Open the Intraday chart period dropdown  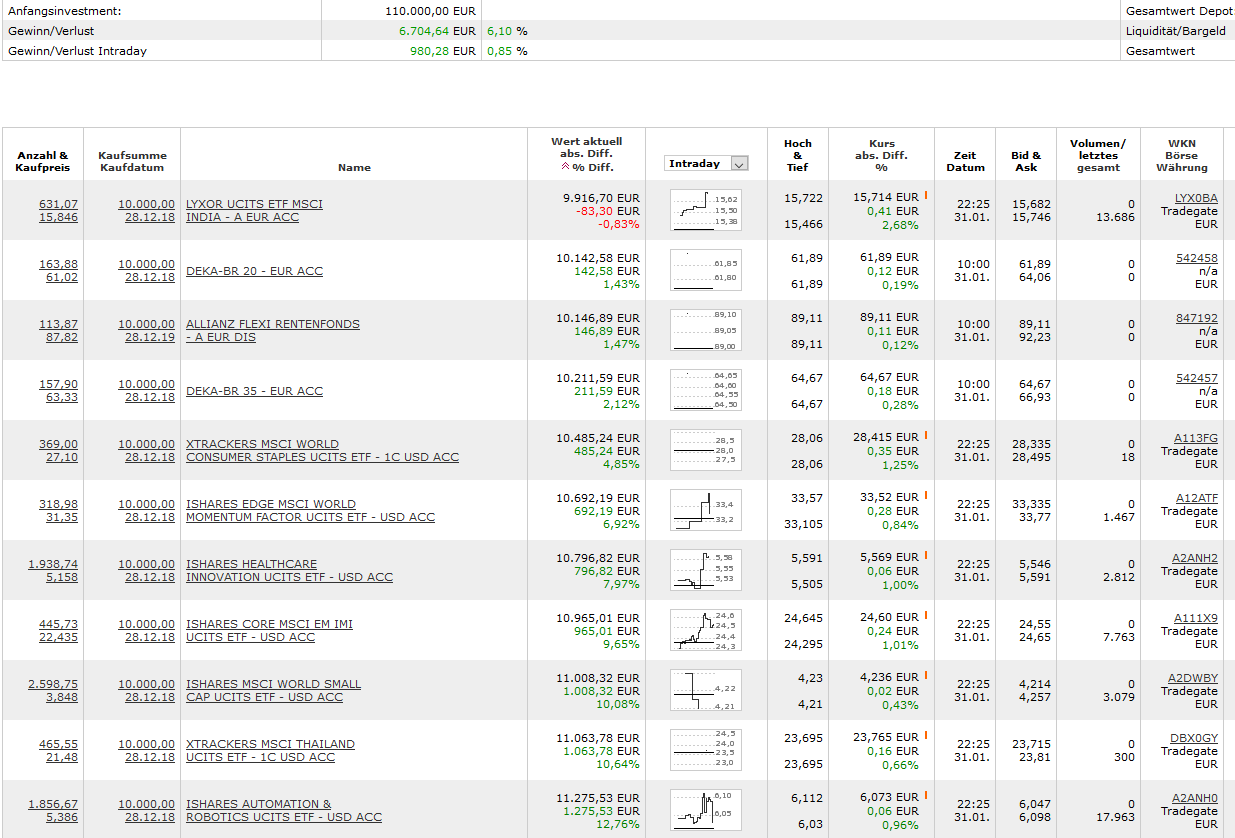[706, 163]
